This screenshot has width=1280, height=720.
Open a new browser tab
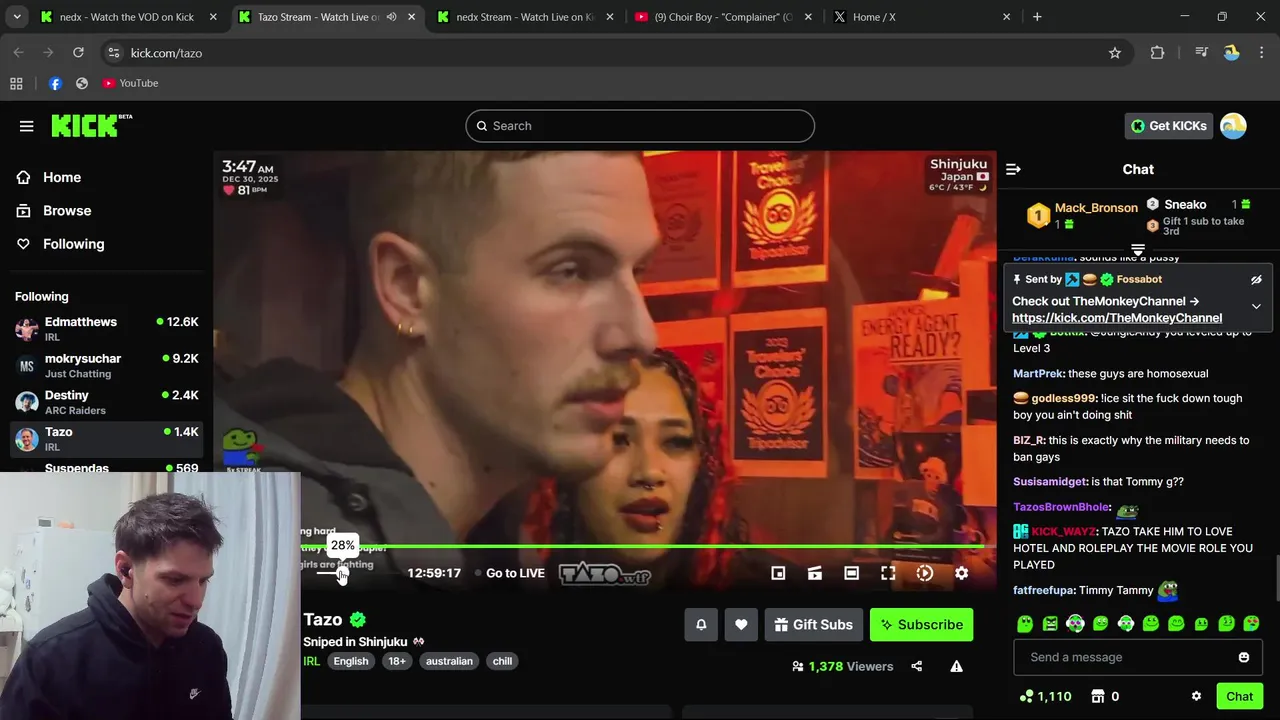(1037, 17)
